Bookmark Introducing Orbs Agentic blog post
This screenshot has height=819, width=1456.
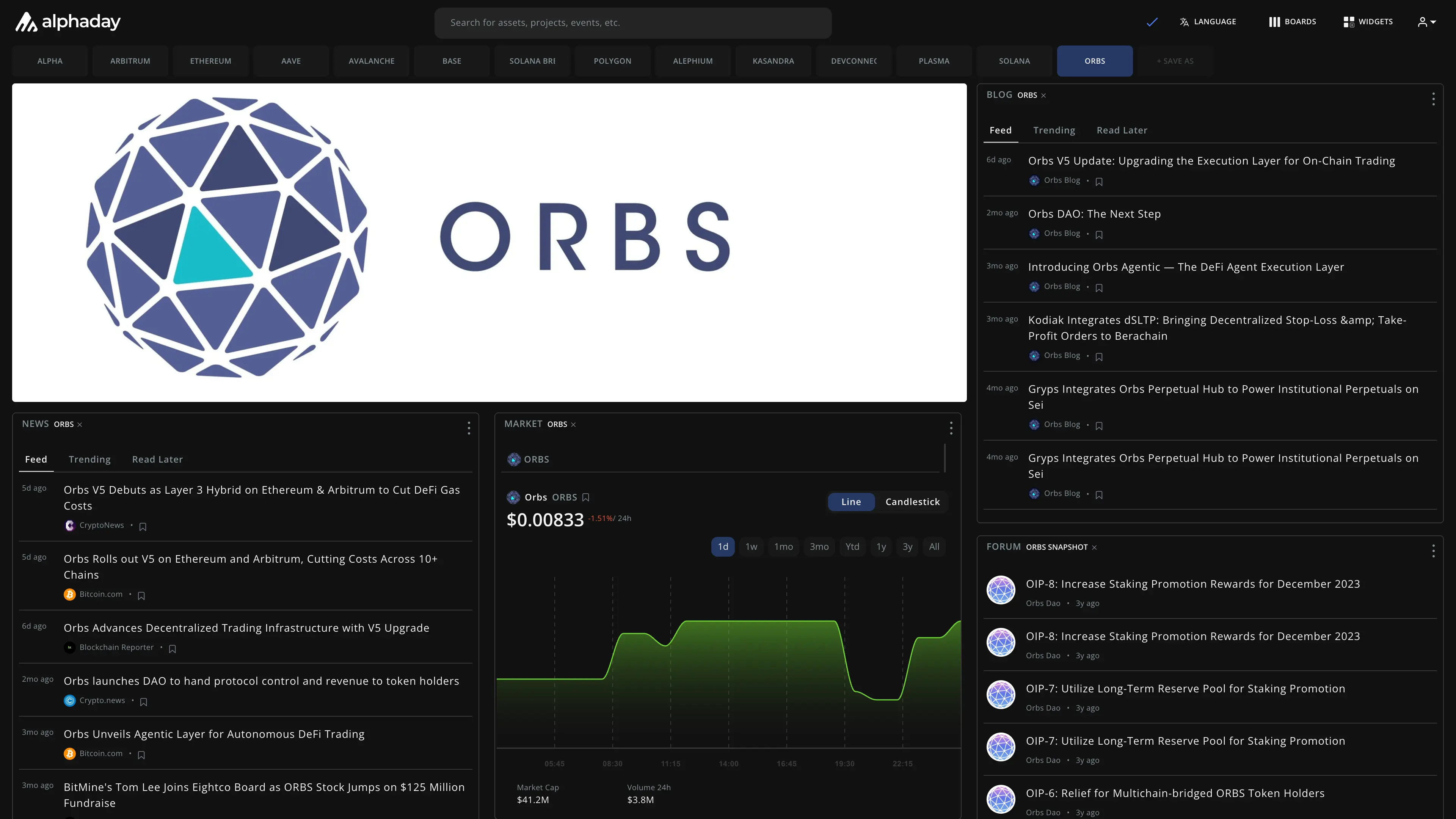click(1099, 288)
